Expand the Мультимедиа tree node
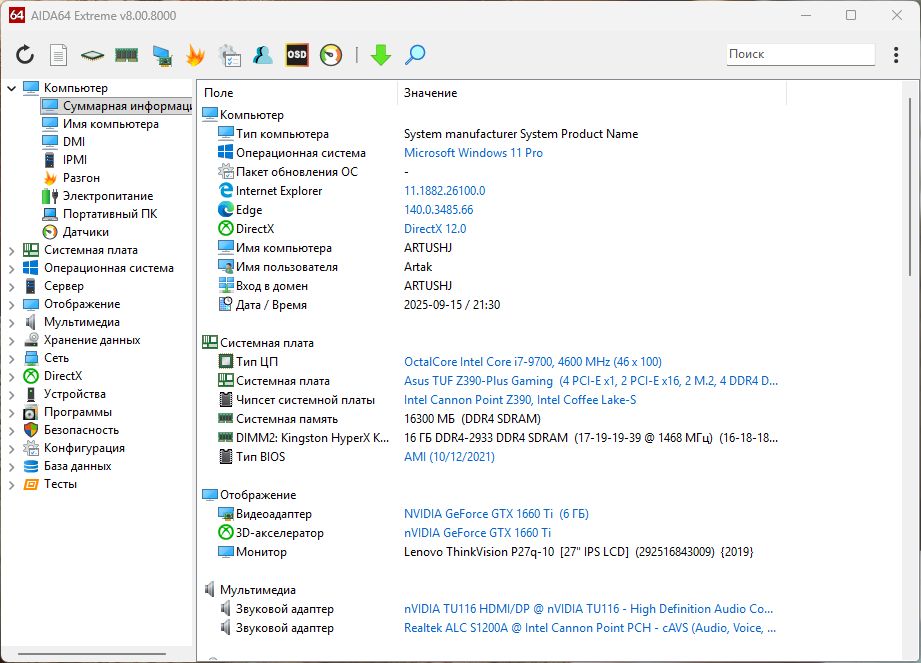The width and height of the screenshot is (921, 663). [x=11, y=323]
